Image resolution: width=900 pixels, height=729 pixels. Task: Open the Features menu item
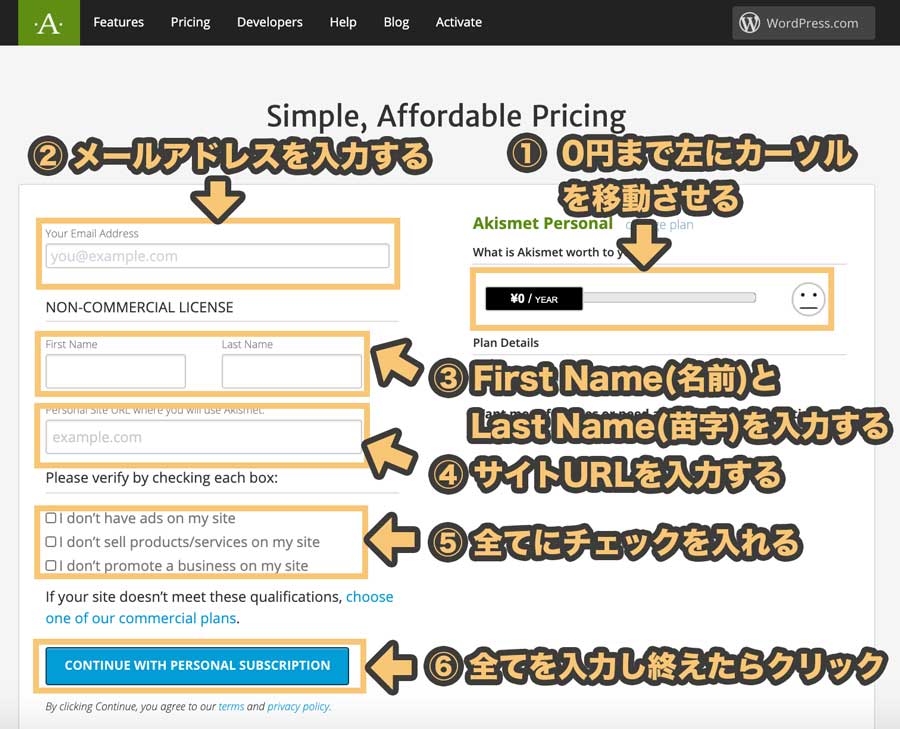tap(118, 22)
